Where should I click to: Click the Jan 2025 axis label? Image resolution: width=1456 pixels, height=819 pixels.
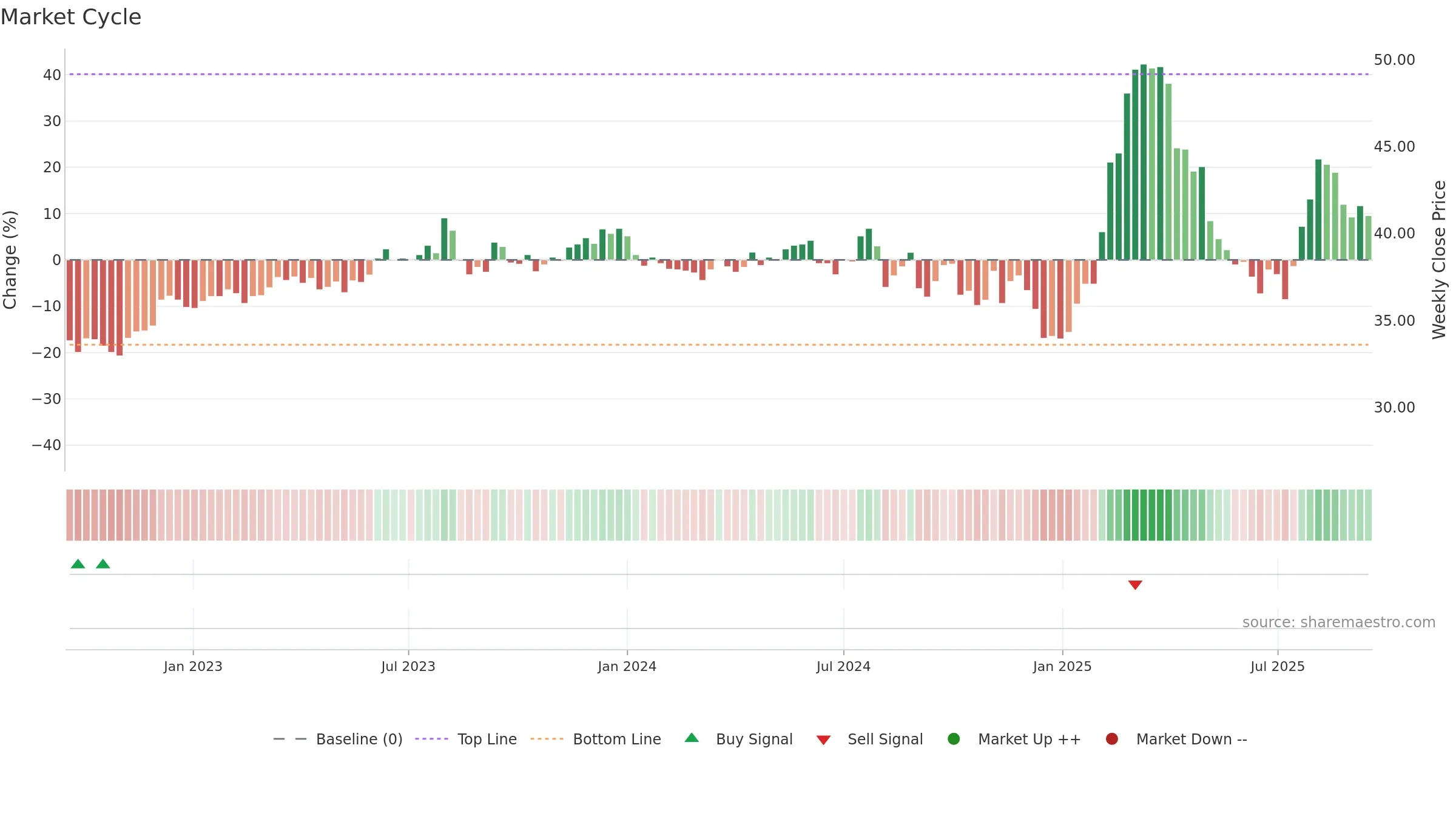[x=1062, y=667]
